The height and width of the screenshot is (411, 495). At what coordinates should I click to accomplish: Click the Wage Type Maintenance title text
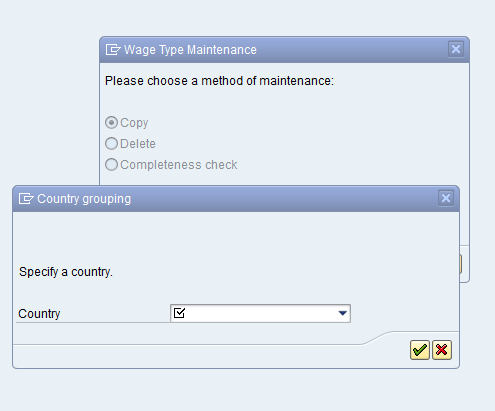[x=190, y=50]
